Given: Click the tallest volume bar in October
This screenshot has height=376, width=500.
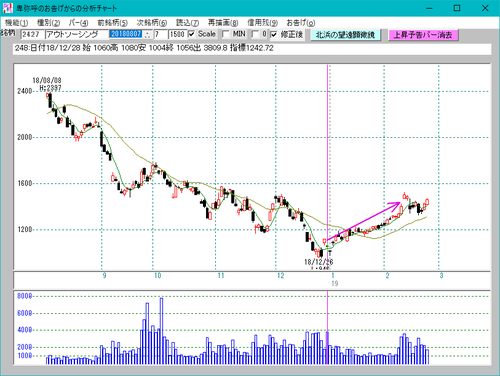Looking at the screenshot, I should click(x=161, y=331).
